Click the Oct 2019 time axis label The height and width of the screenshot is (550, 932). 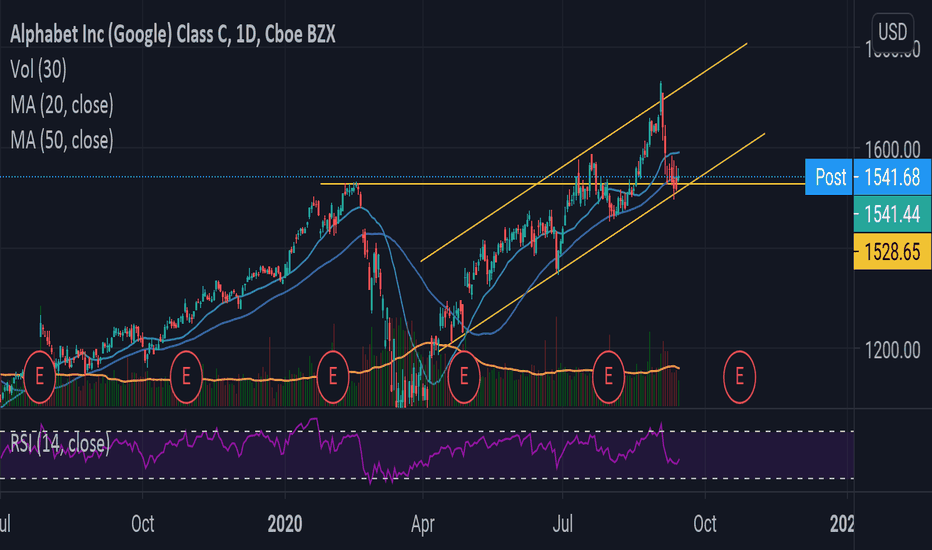(143, 524)
